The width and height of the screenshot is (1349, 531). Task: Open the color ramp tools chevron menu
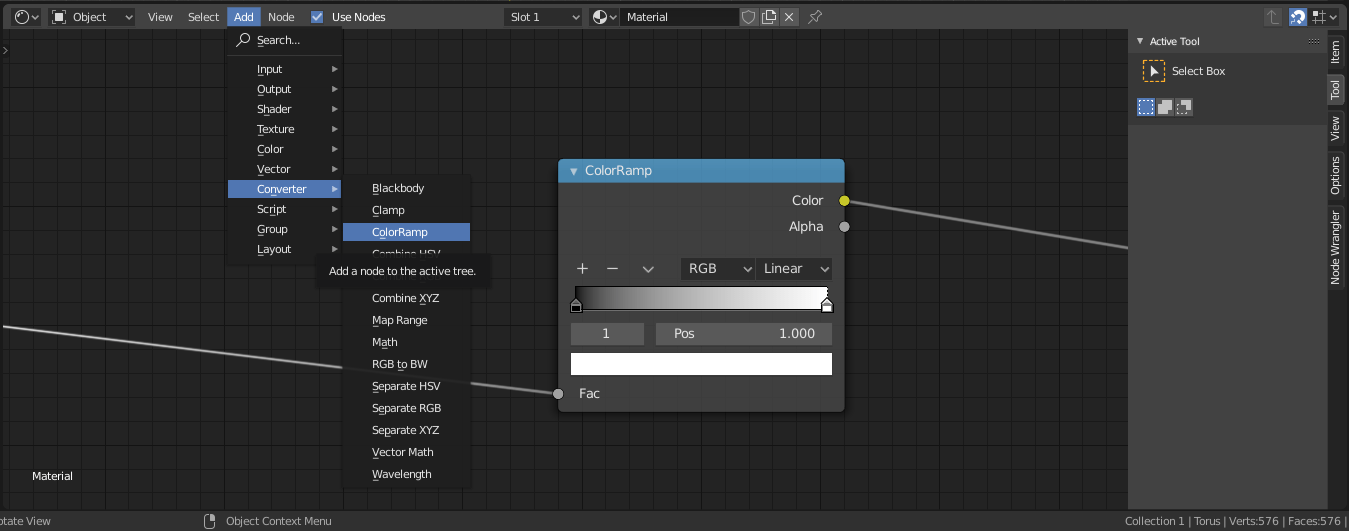coord(648,269)
